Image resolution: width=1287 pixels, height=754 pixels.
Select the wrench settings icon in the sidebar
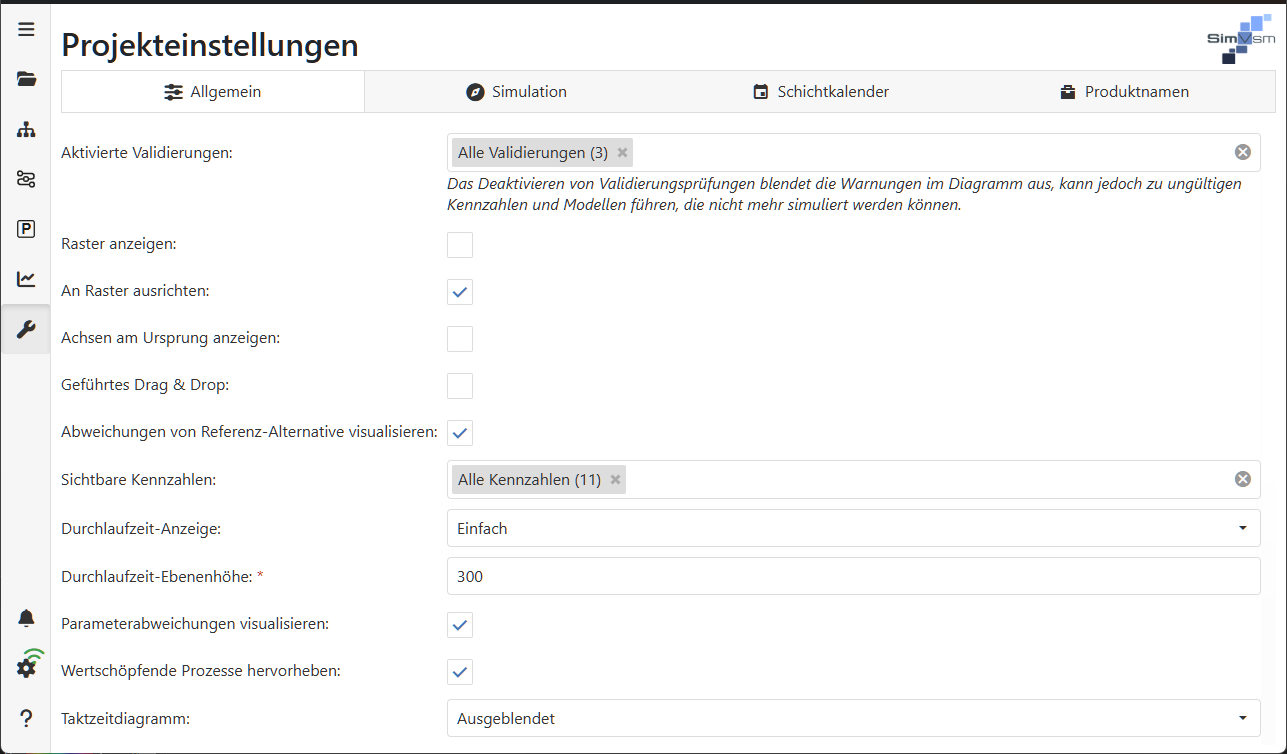click(x=26, y=329)
